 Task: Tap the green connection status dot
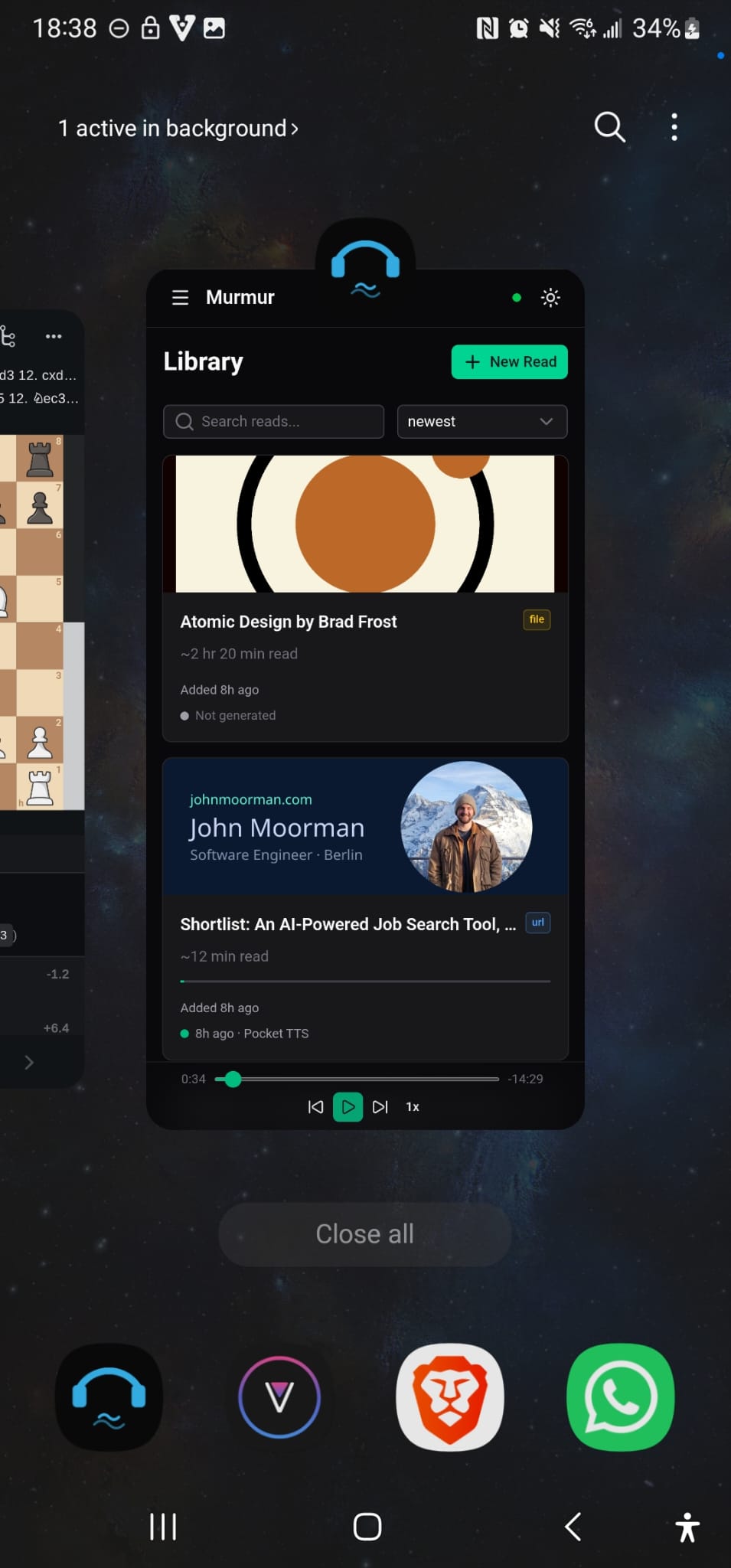[x=517, y=297]
